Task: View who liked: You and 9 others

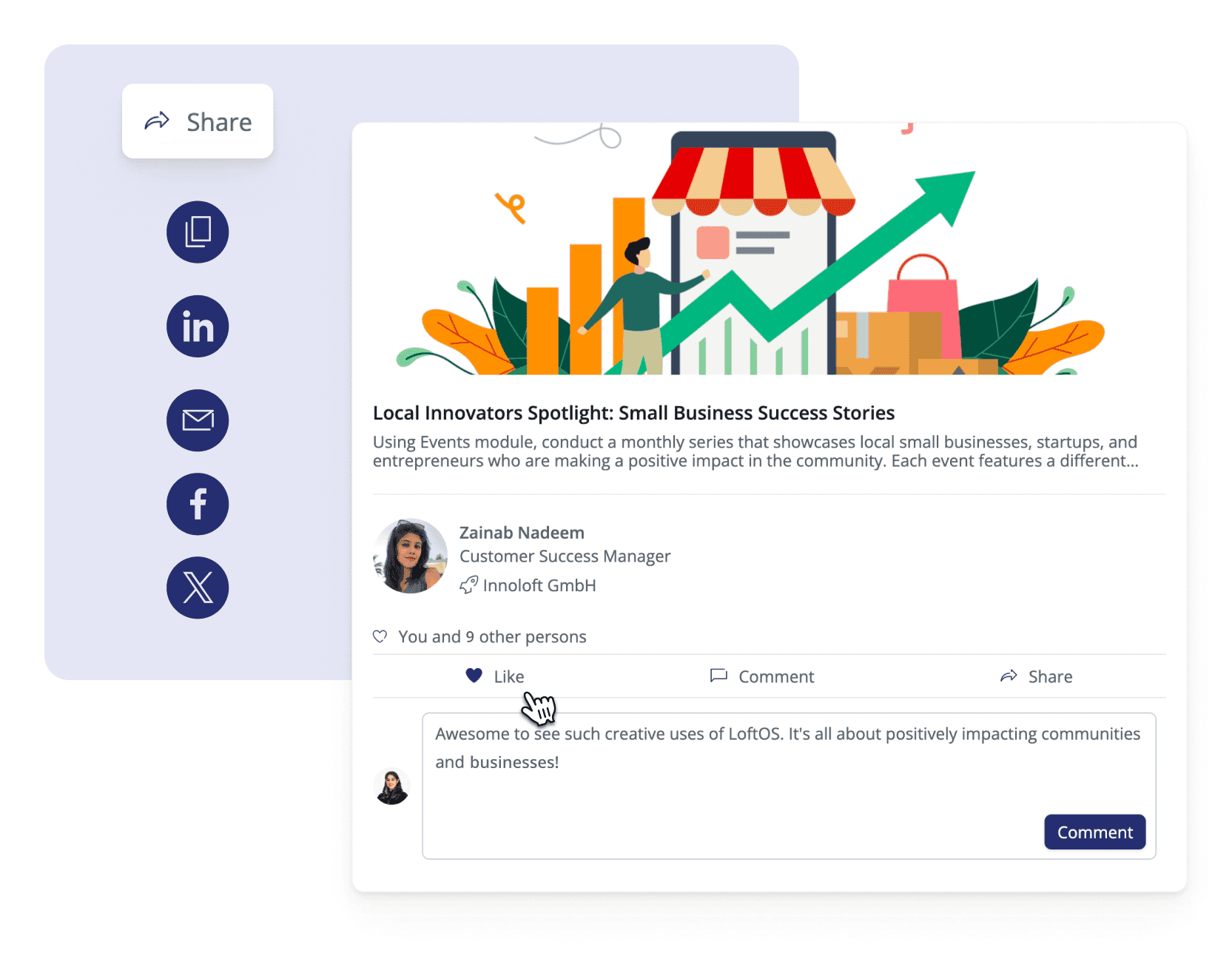Action: pos(492,636)
